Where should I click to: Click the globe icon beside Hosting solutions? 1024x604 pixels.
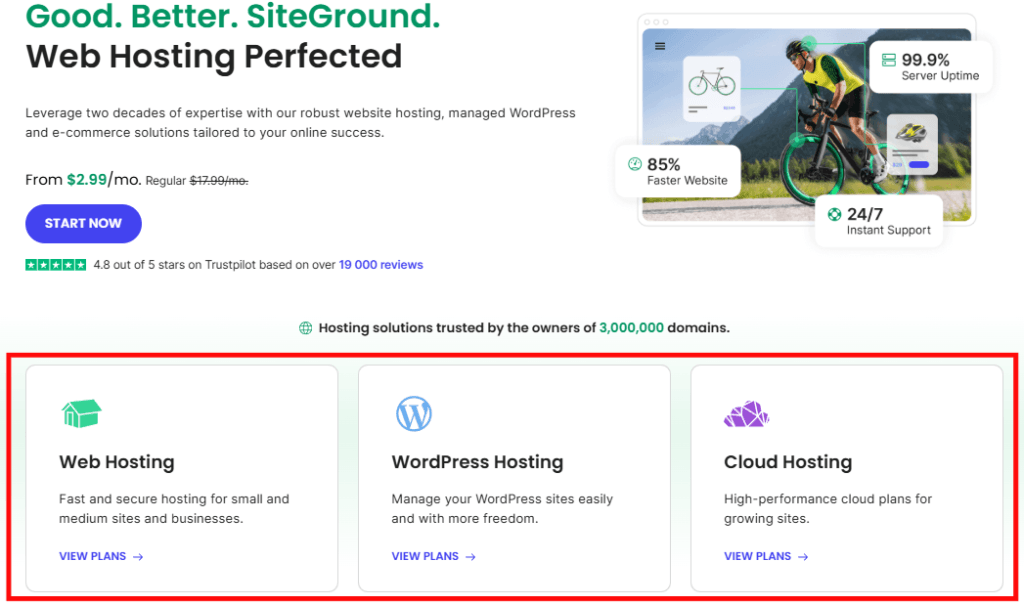[x=306, y=328]
